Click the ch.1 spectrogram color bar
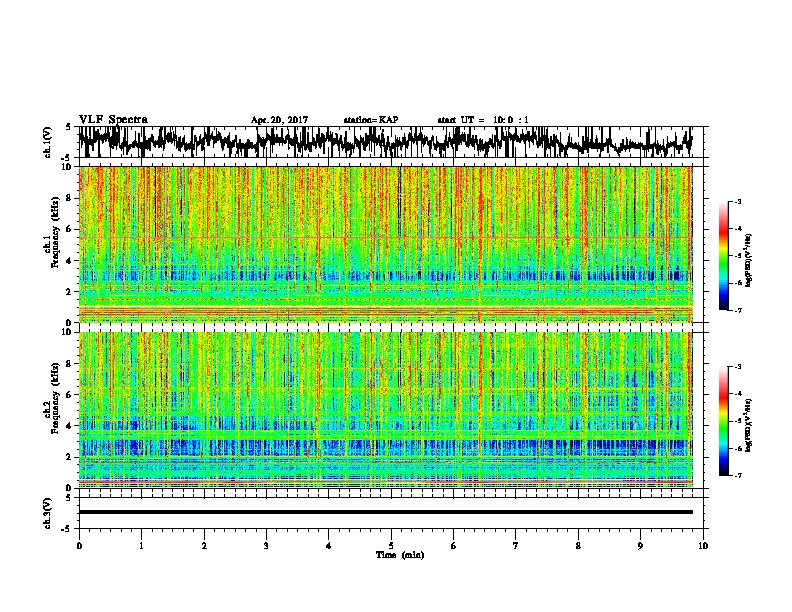 tap(724, 256)
